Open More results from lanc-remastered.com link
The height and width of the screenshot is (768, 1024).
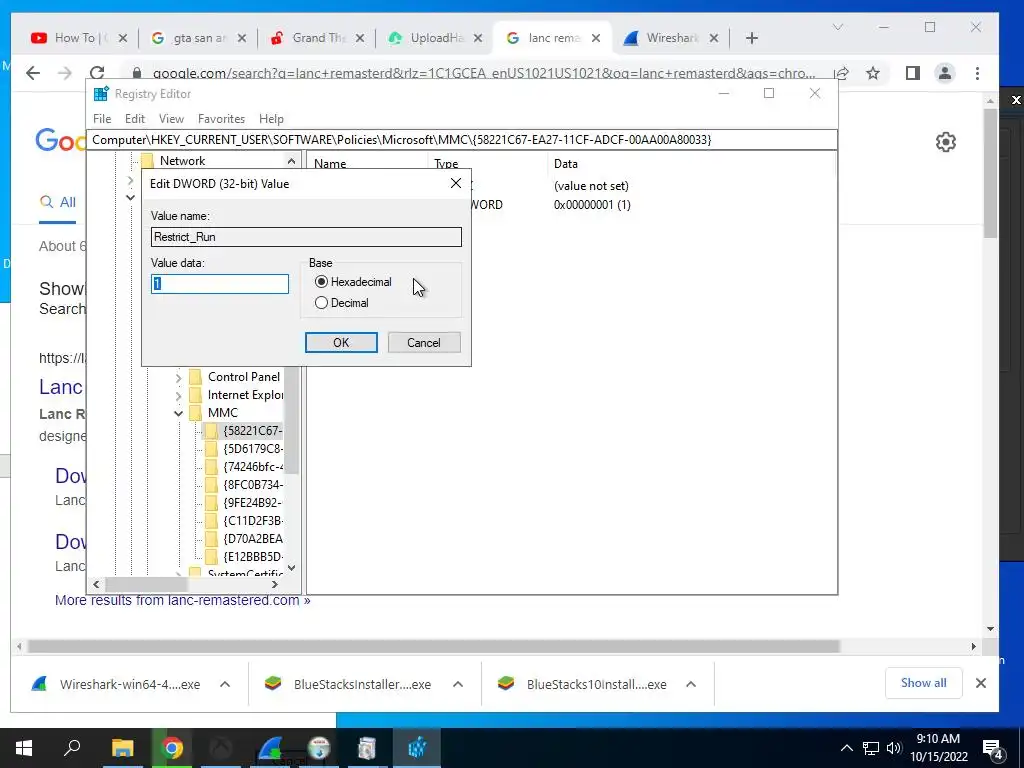[x=183, y=600]
